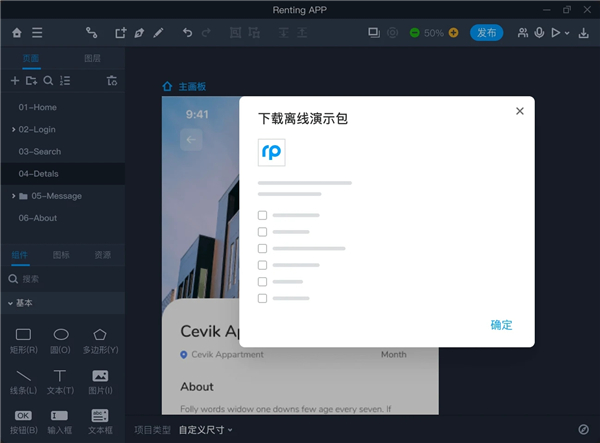Open the 自定义尺寸 project type dropdown

(205, 430)
